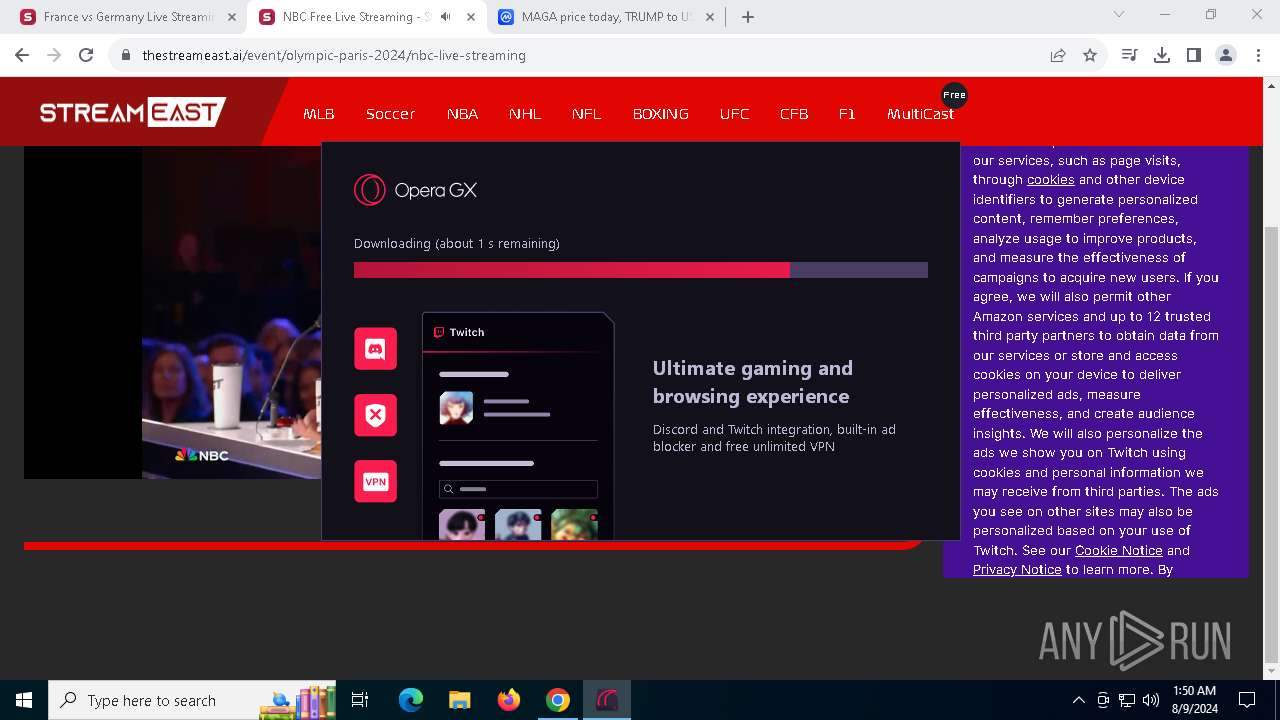Open the CFB streams
Screen dimensions: 1280x720
click(x=794, y=114)
